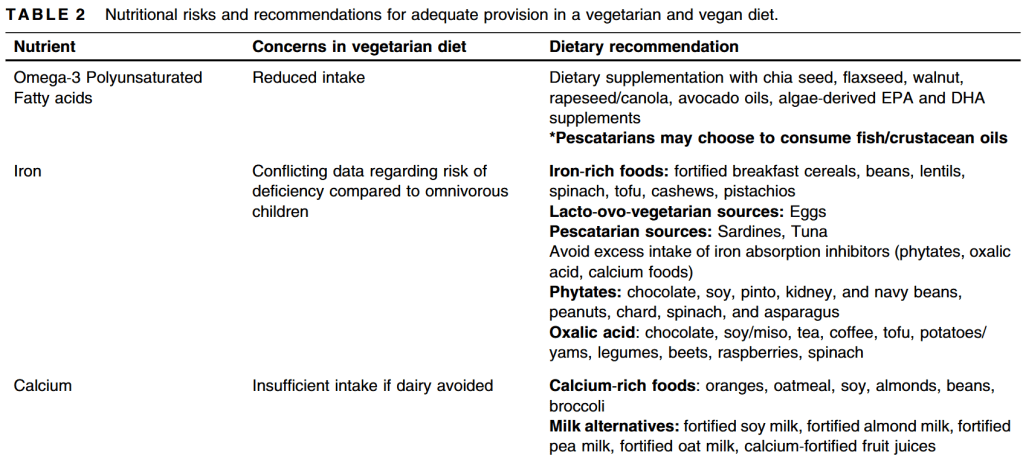Click the bold Pescatarians fish oil note
1023x455 pixels.
778,138
